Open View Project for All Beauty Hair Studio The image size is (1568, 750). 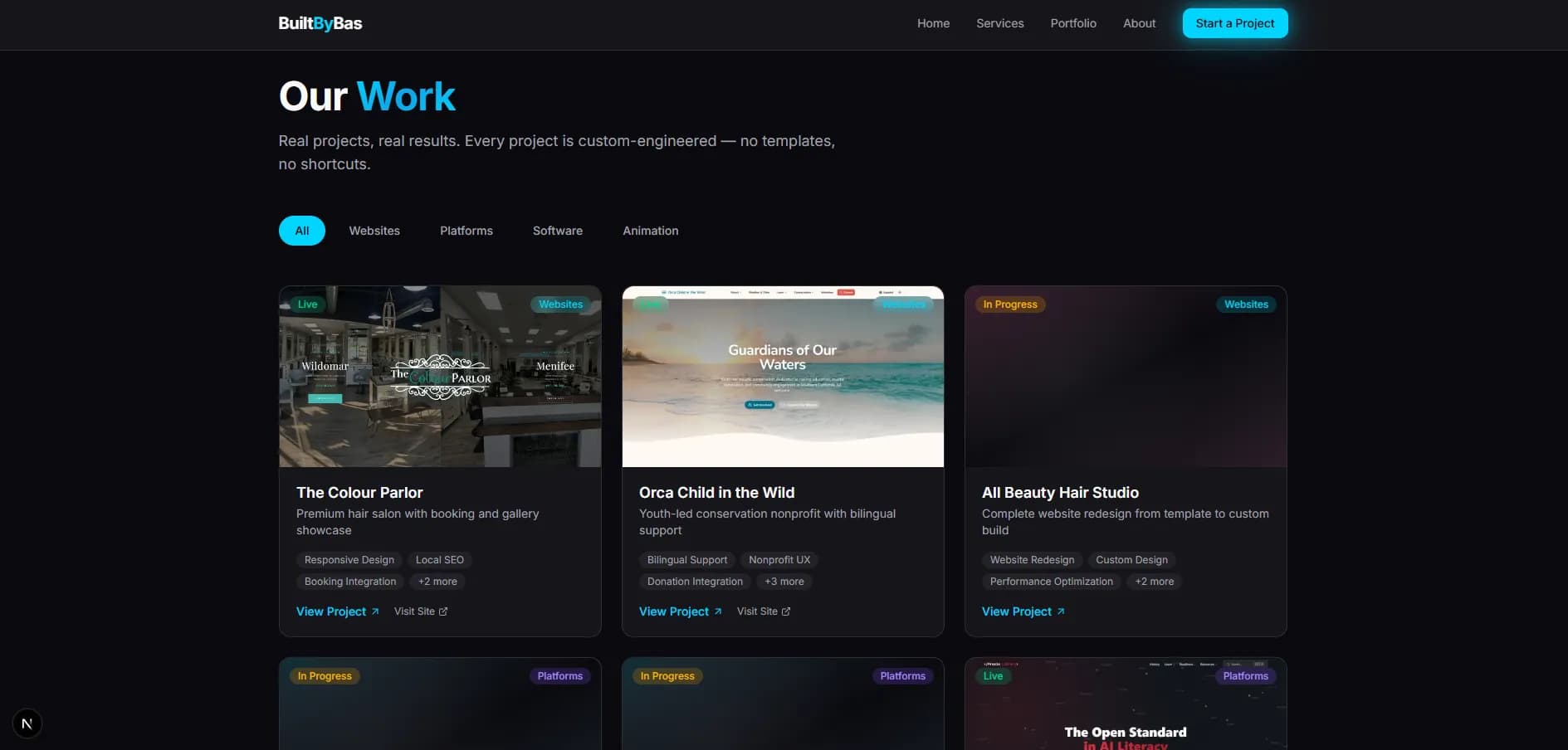(1023, 611)
